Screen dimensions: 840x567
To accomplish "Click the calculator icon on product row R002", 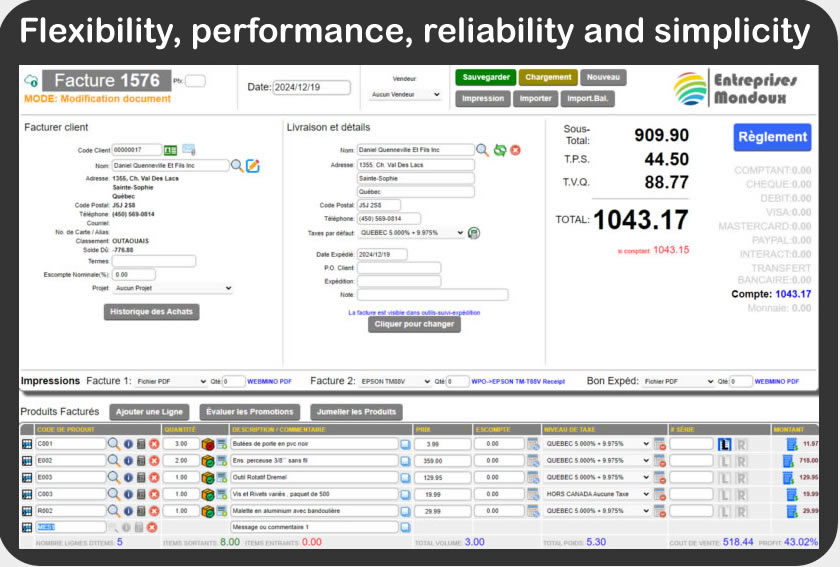I will click(141, 511).
